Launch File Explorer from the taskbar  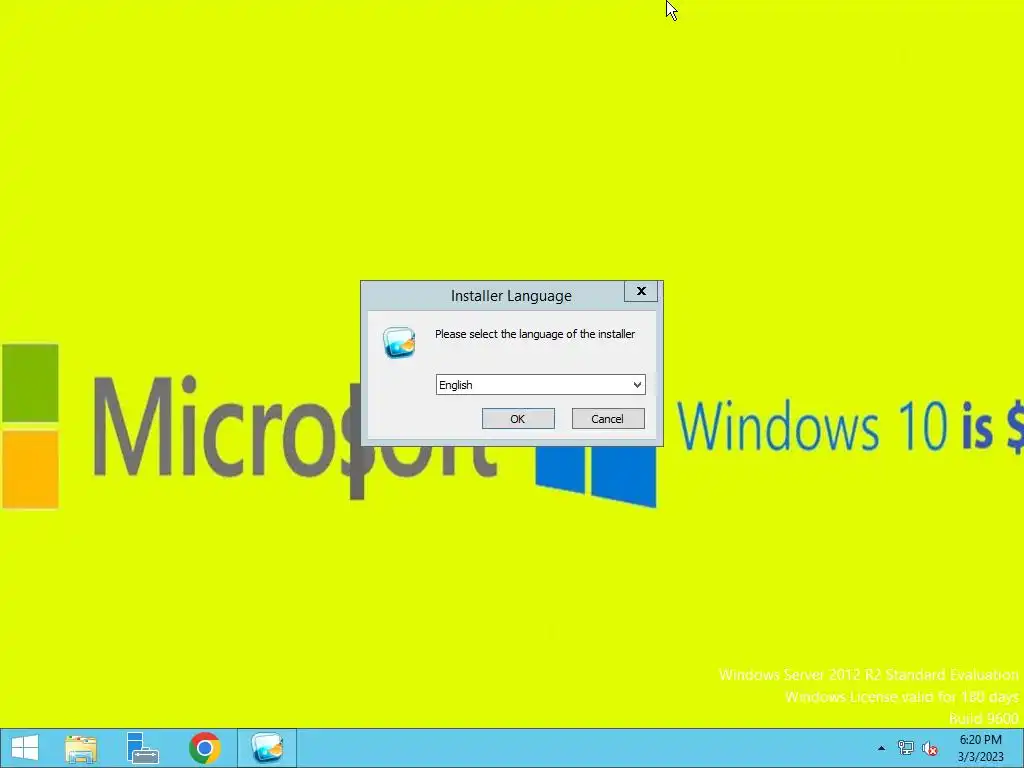pos(81,748)
